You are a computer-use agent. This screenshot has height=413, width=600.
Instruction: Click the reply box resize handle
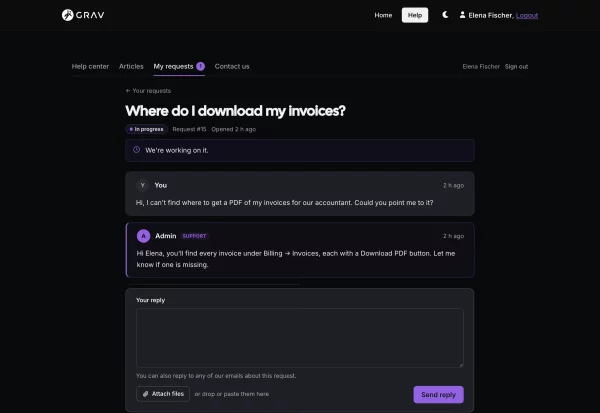pos(461,365)
